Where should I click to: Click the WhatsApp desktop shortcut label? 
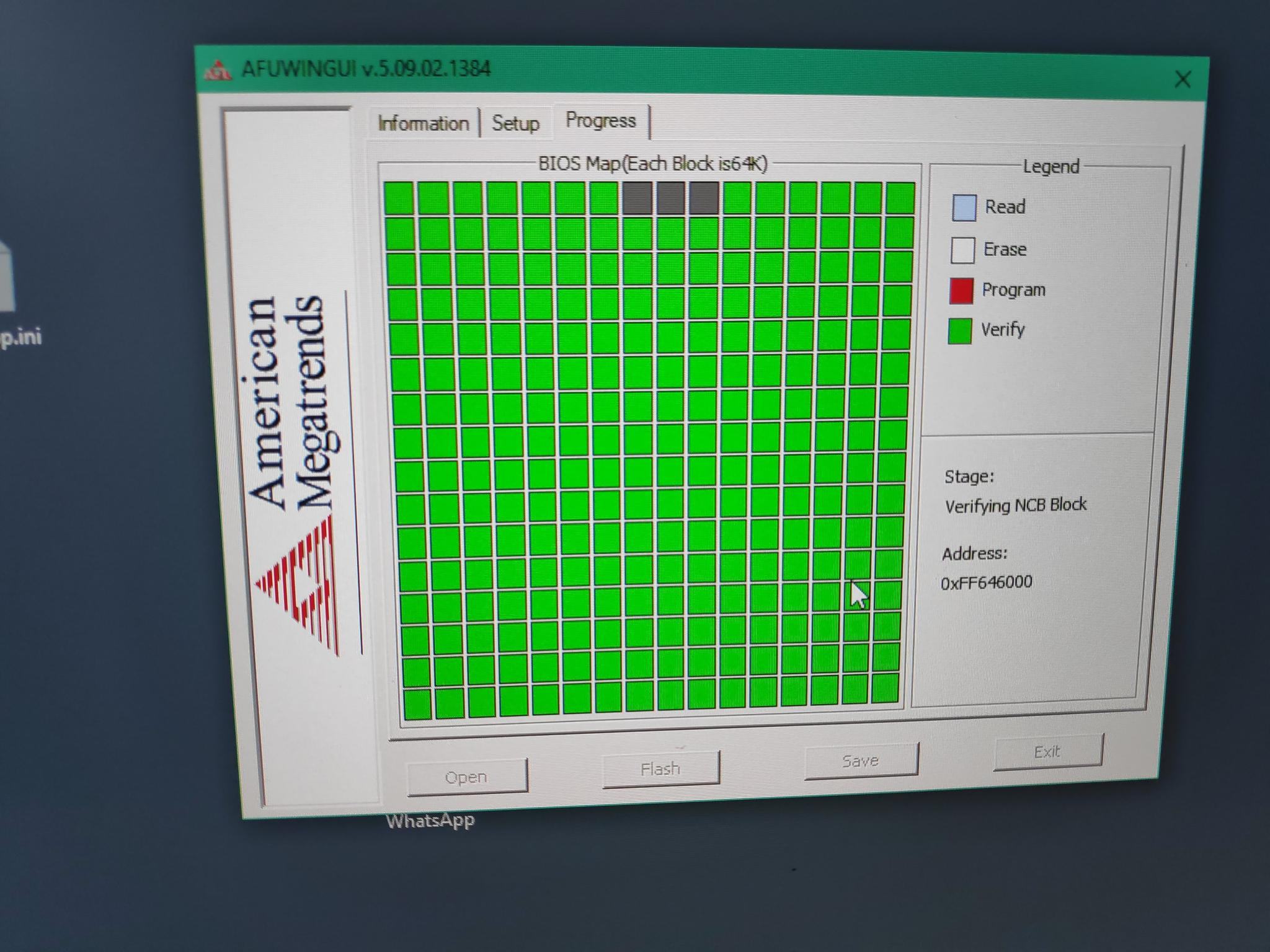tap(430, 821)
